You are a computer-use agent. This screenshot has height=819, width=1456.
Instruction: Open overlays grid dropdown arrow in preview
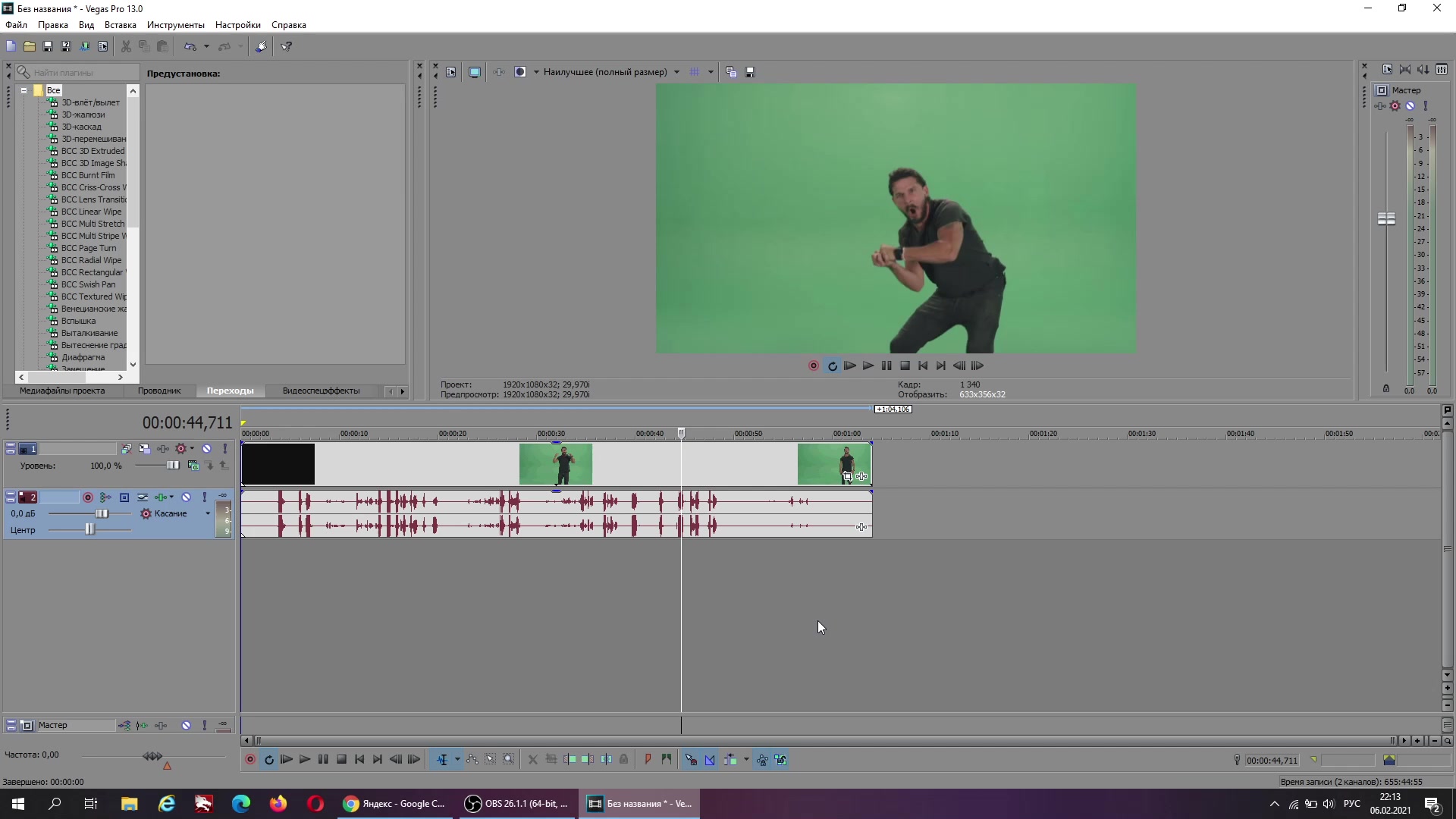pos(711,72)
